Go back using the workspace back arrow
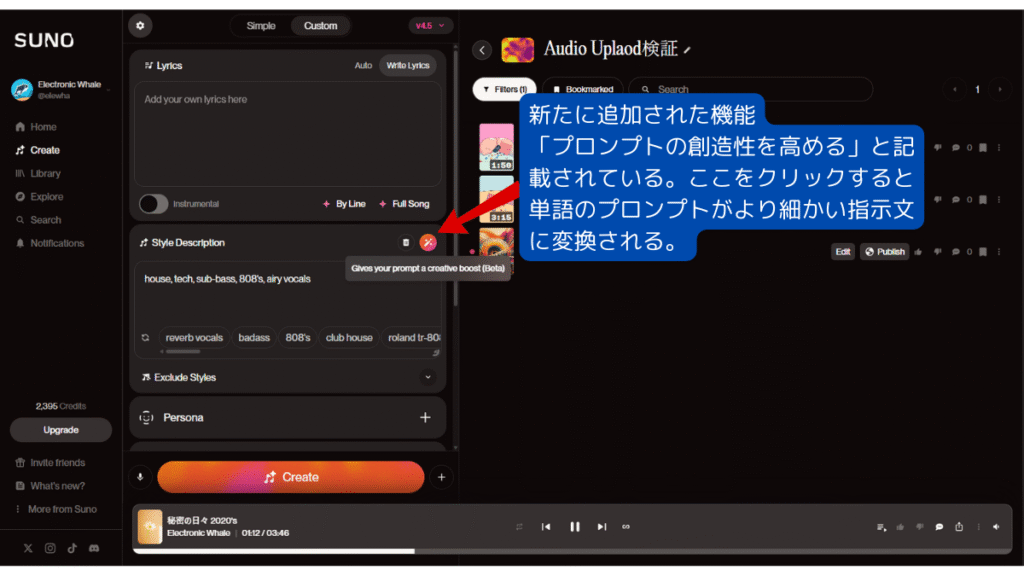This screenshot has width=1024, height=576. tap(482, 50)
